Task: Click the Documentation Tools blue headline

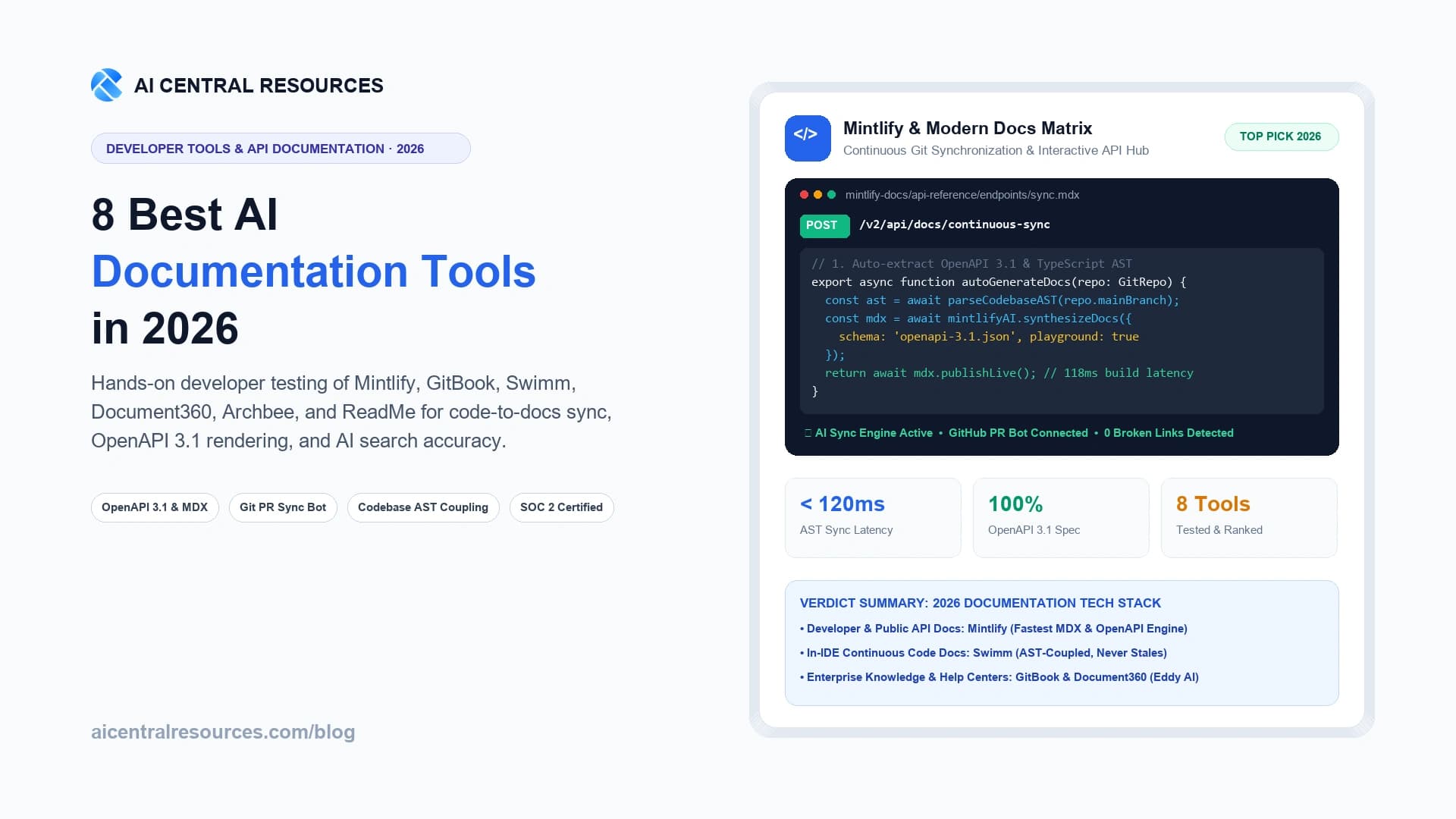Action: [313, 271]
